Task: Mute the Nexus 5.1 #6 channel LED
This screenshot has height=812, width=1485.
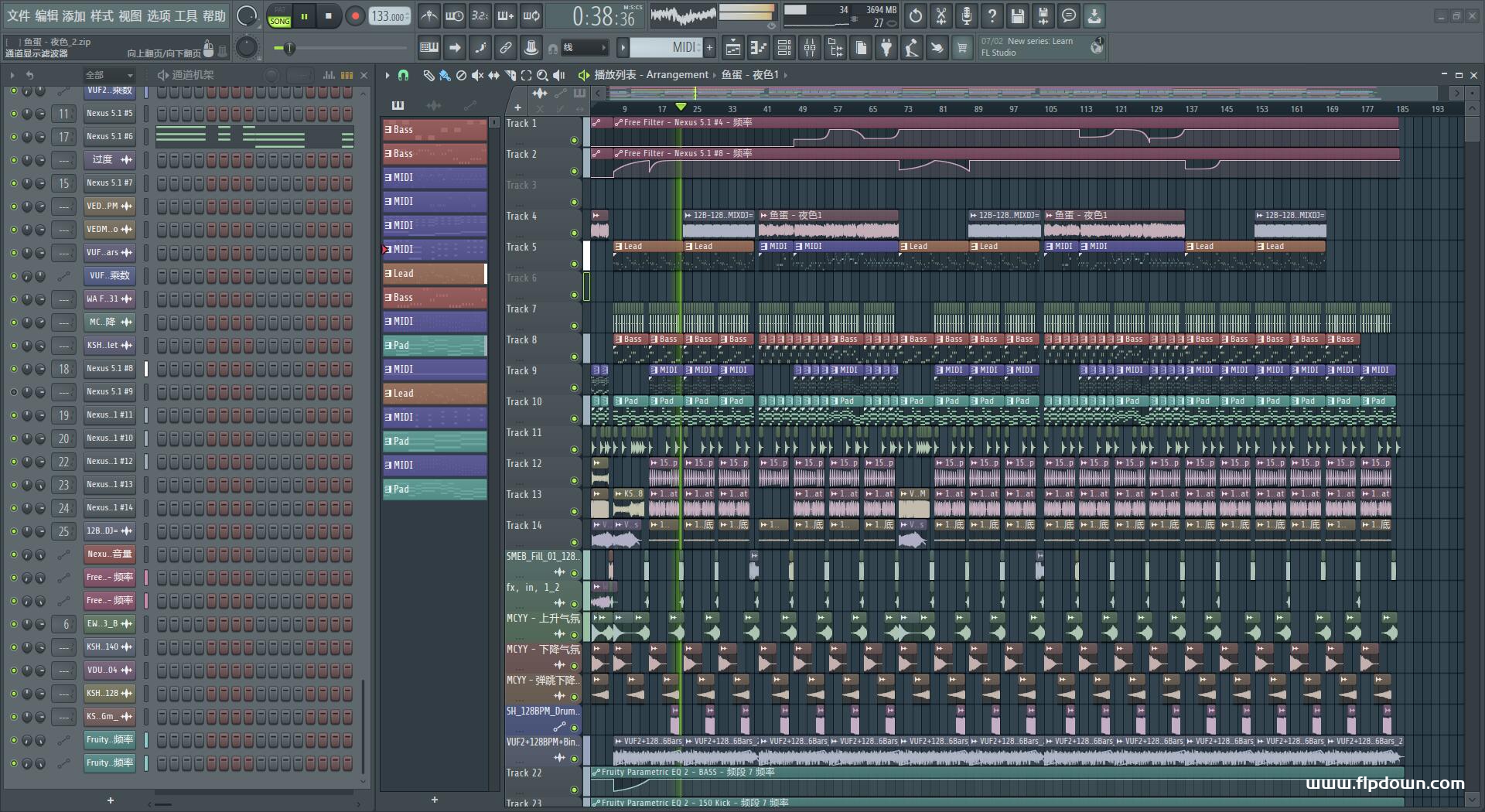Action: (13, 137)
